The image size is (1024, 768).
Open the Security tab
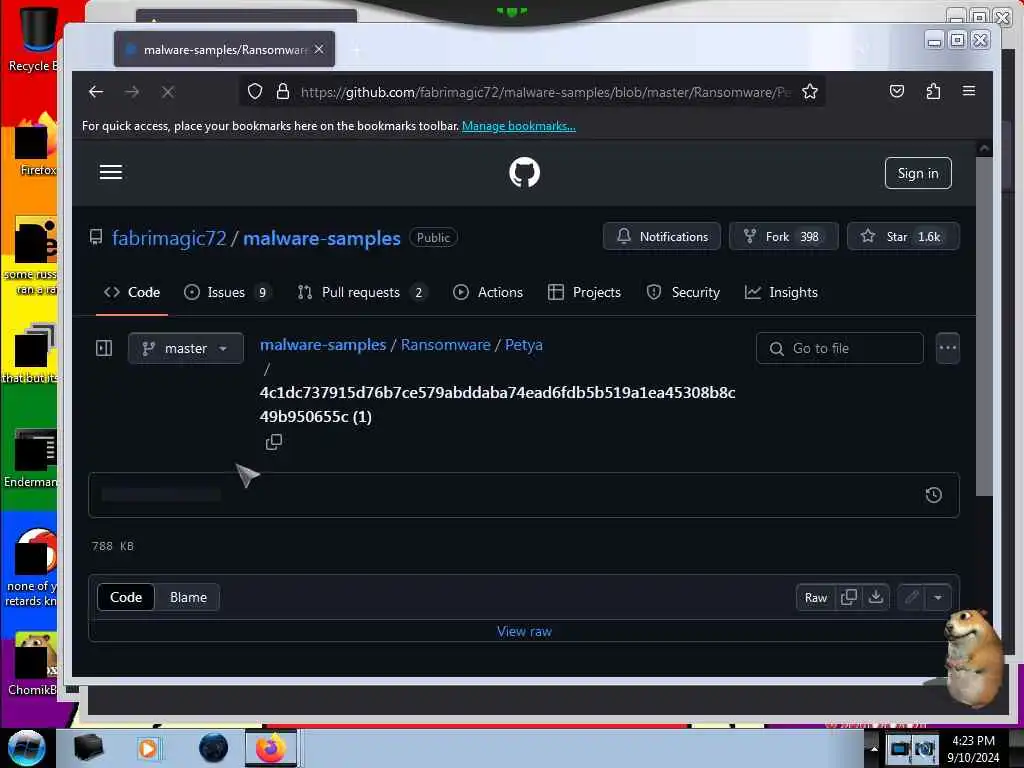click(x=683, y=293)
